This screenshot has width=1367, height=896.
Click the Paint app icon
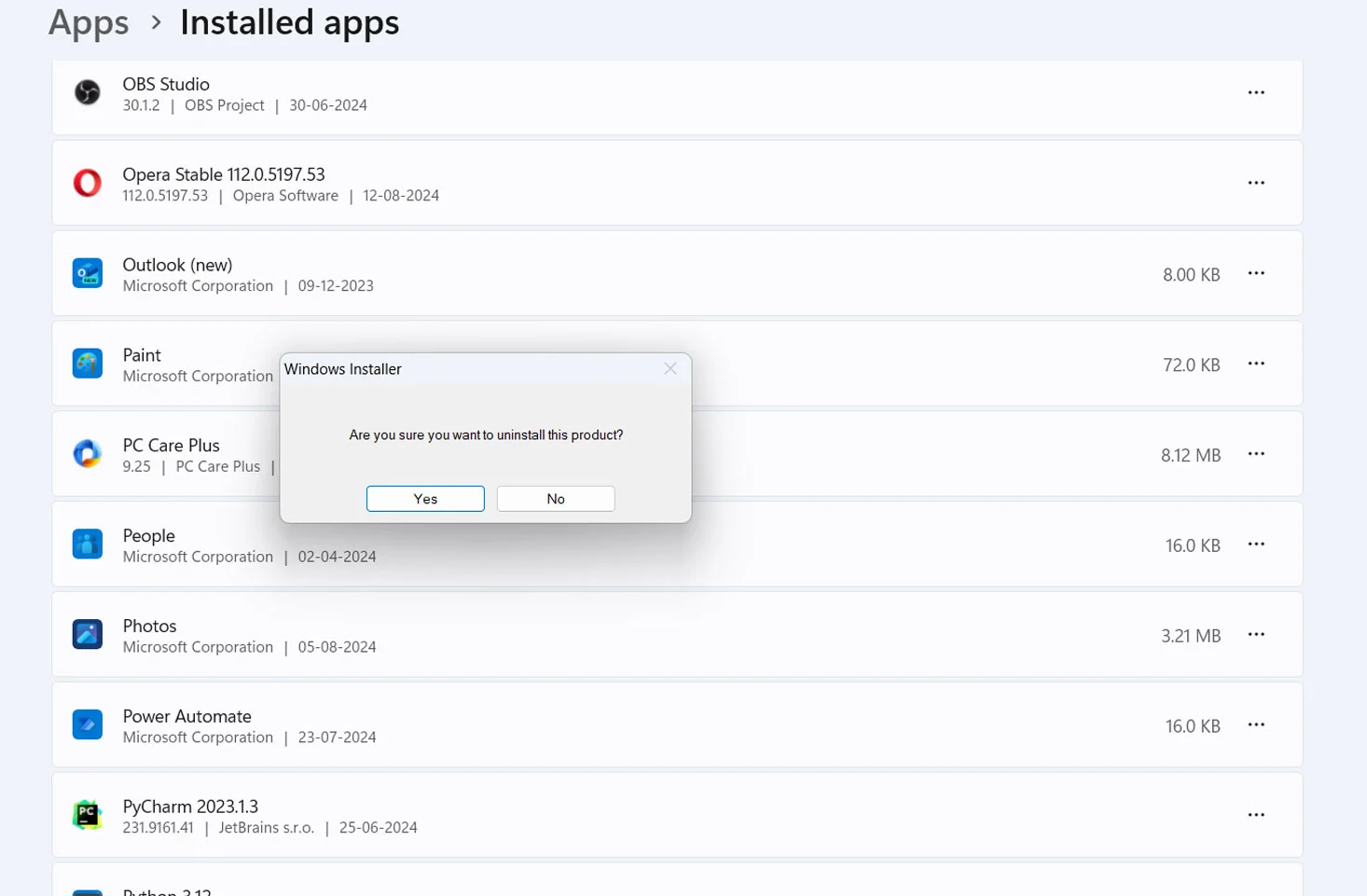[88, 364]
